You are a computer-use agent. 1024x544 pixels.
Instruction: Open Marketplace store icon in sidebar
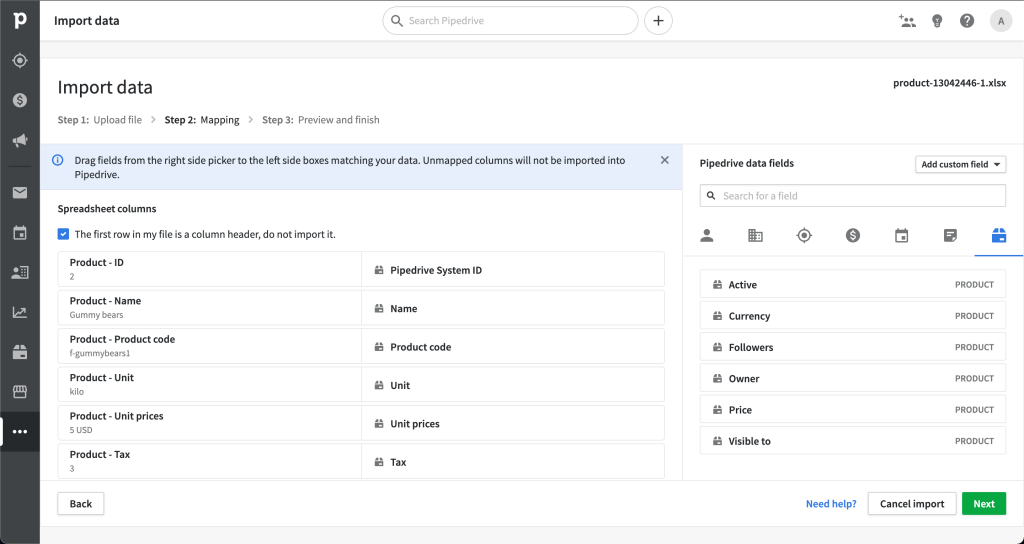click(20, 392)
